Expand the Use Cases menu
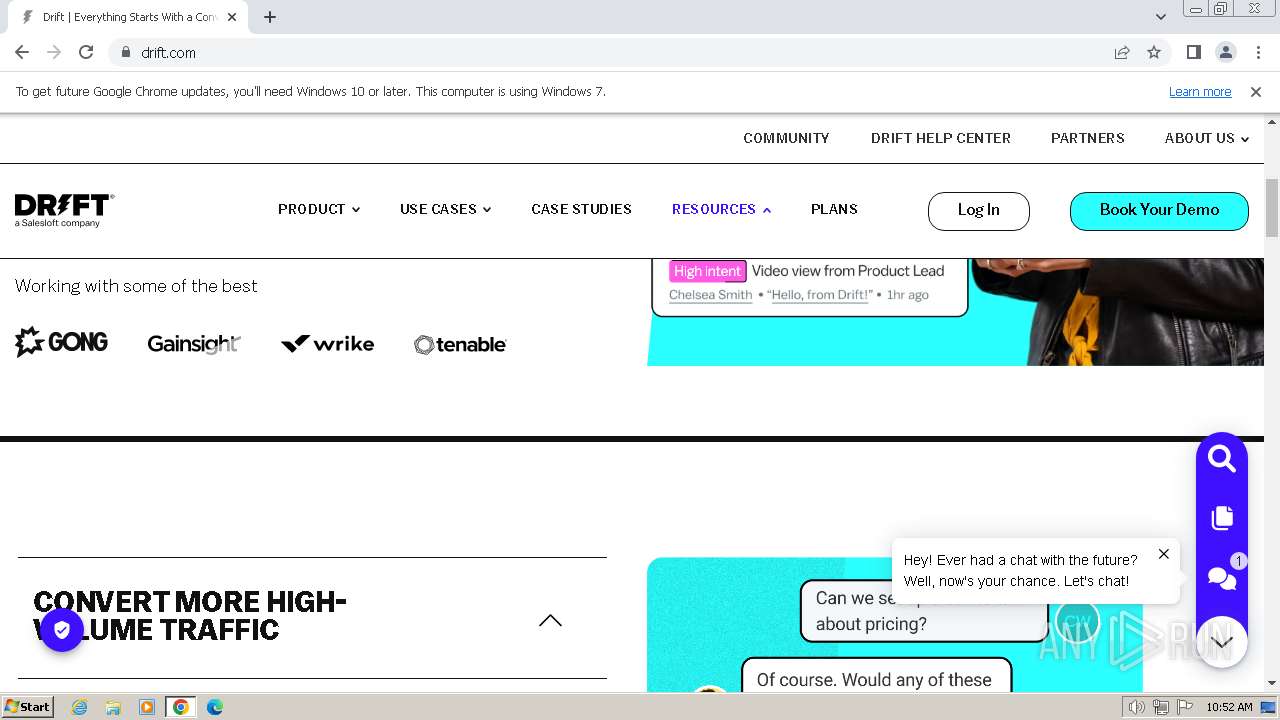This screenshot has height=720, width=1280. click(445, 209)
